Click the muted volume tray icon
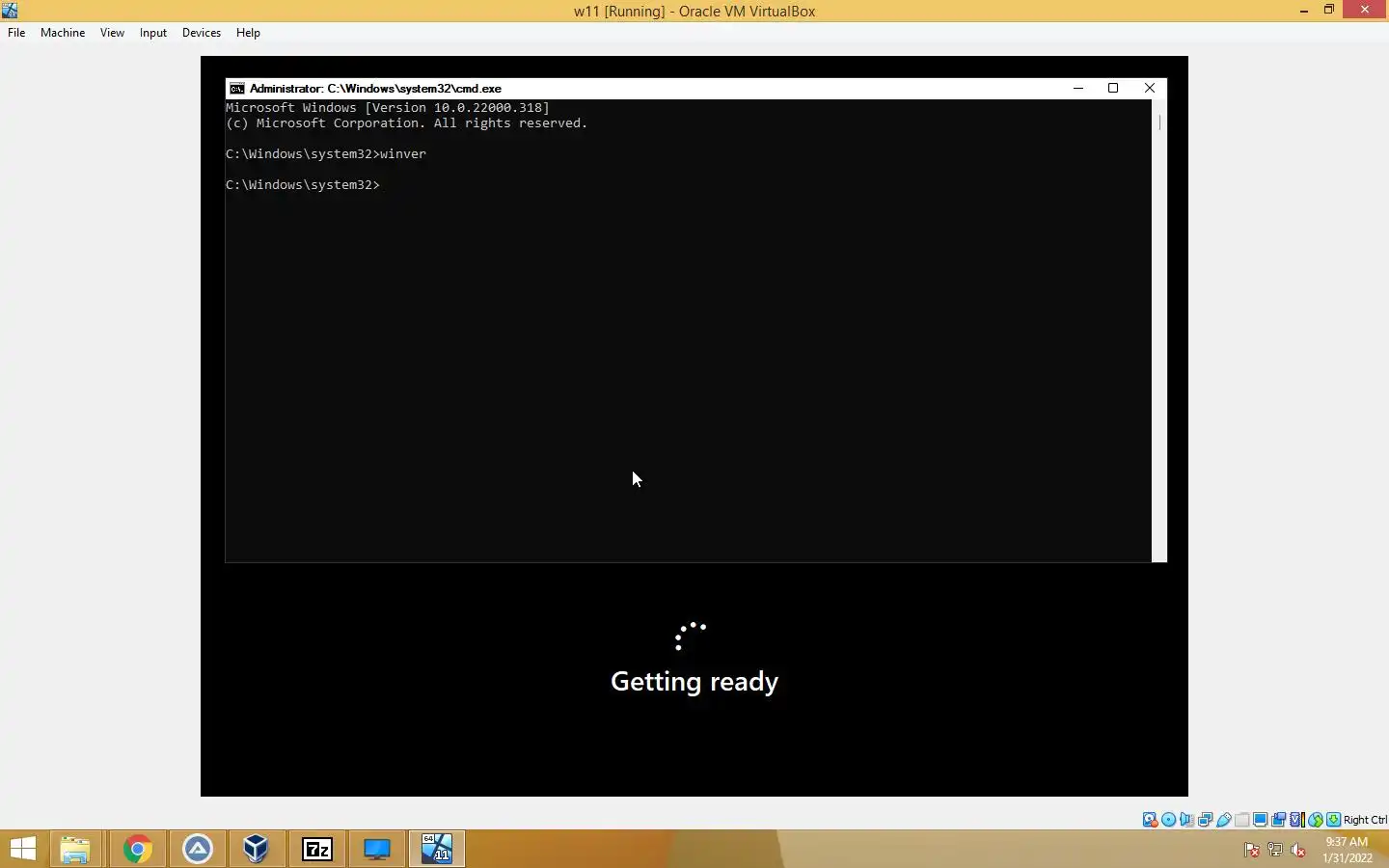 (x=1298, y=850)
